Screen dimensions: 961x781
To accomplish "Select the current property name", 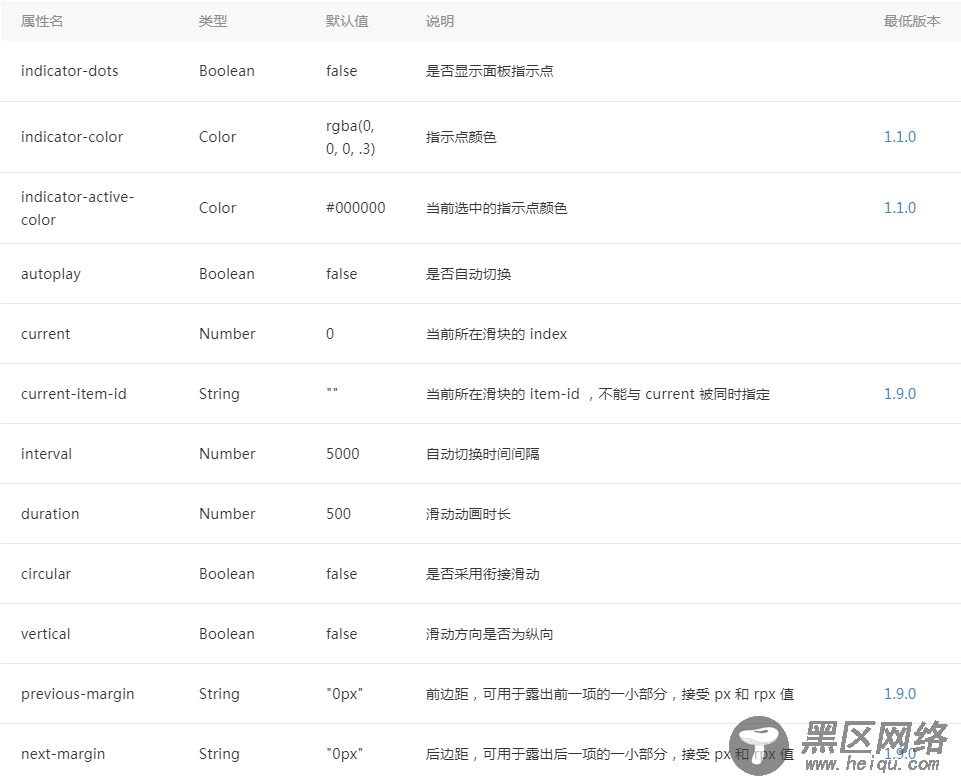I will pos(45,334).
